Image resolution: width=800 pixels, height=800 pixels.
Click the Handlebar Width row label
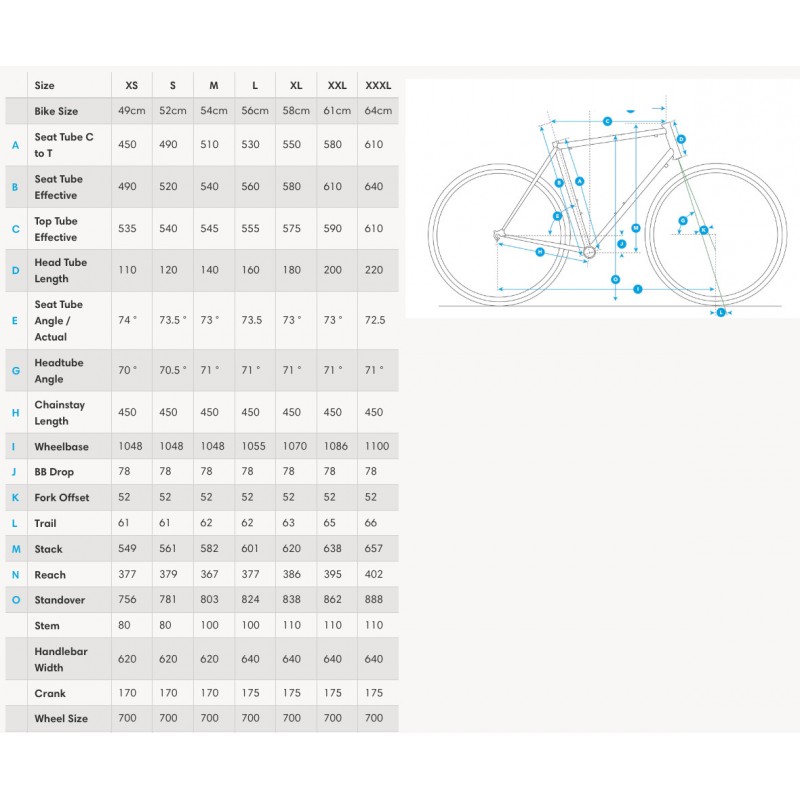pyautogui.click(x=61, y=659)
